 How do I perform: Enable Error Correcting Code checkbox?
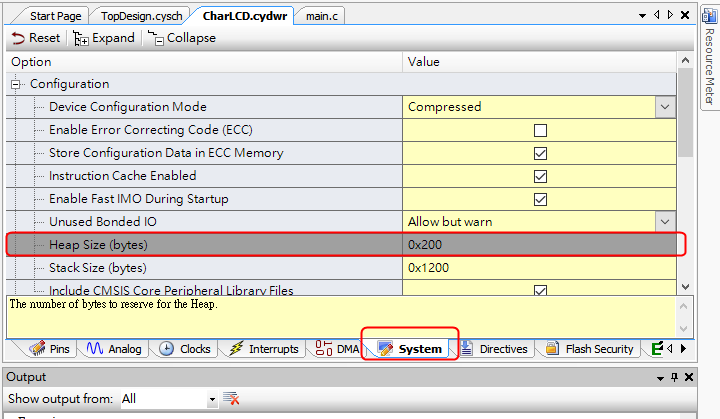540,130
